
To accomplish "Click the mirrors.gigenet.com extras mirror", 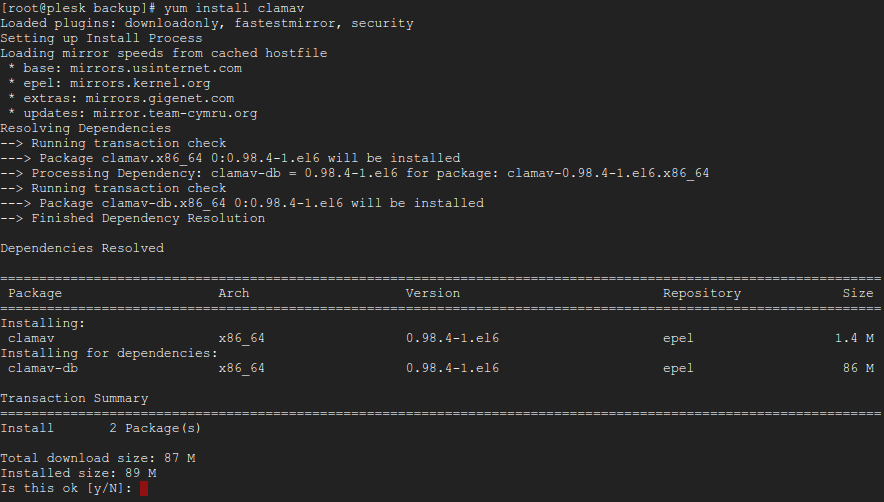I will [160, 98].
